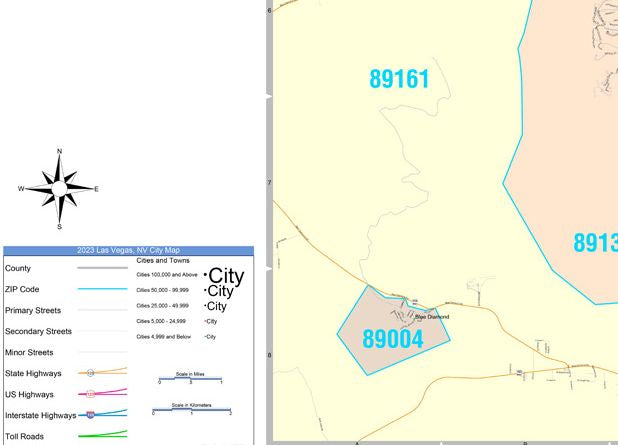This screenshot has width=618, height=445.
Task: Click the Cities 100,000 and Above sample
Action: click(225, 276)
